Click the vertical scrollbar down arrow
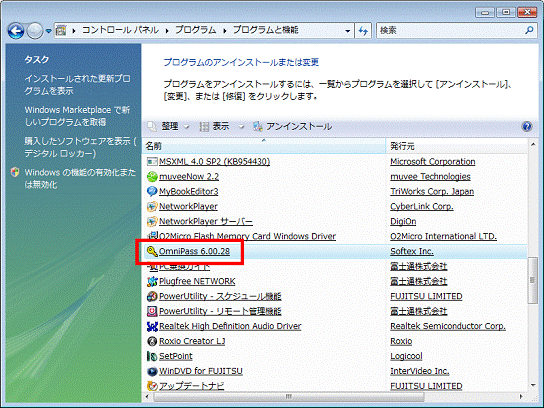The width and height of the screenshot is (544, 408). tap(533, 385)
